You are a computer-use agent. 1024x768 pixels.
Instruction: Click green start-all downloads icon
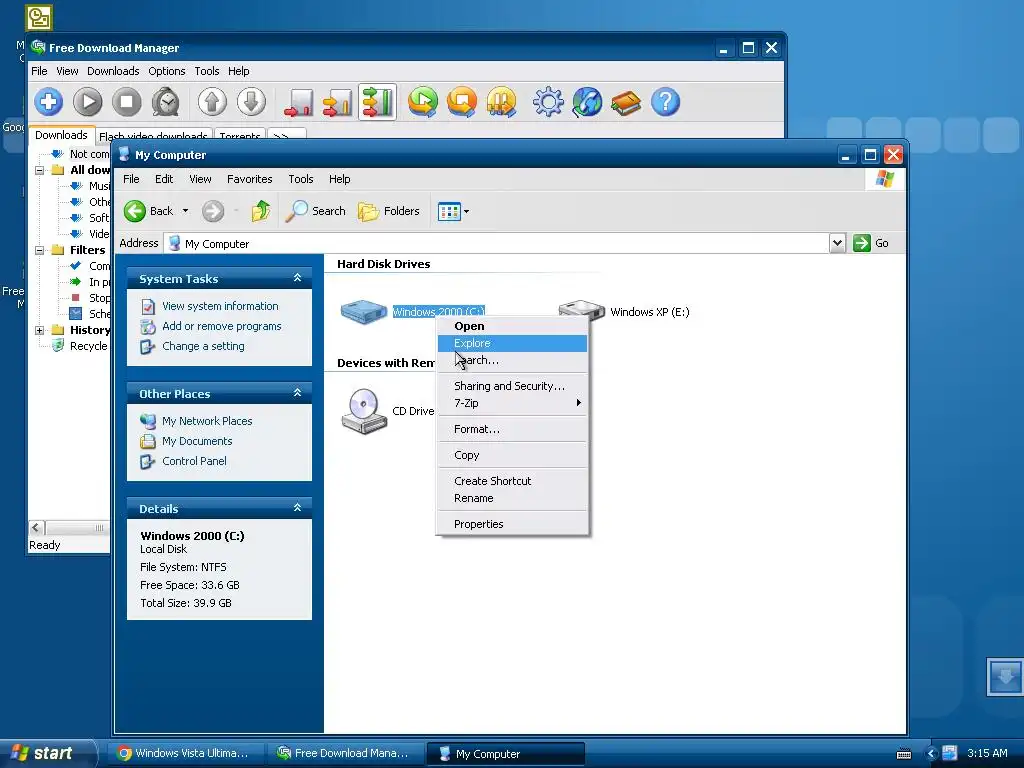coord(423,102)
